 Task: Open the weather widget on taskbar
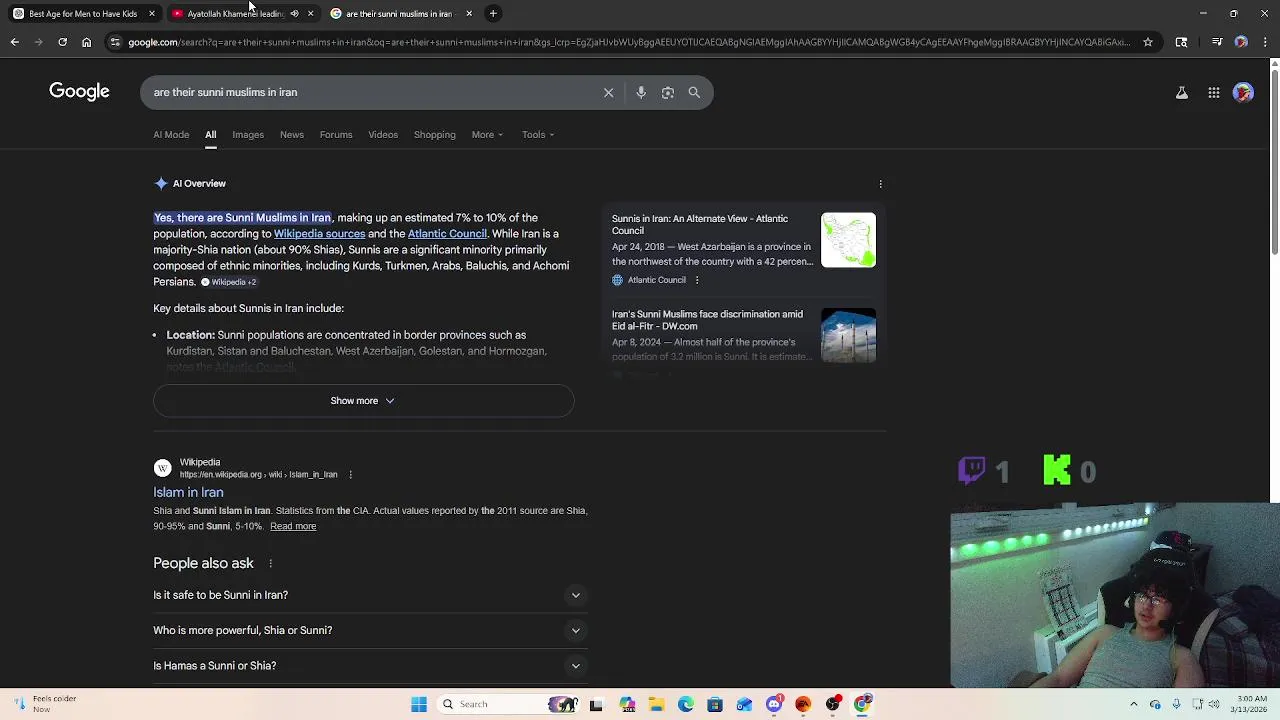point(45,704)
